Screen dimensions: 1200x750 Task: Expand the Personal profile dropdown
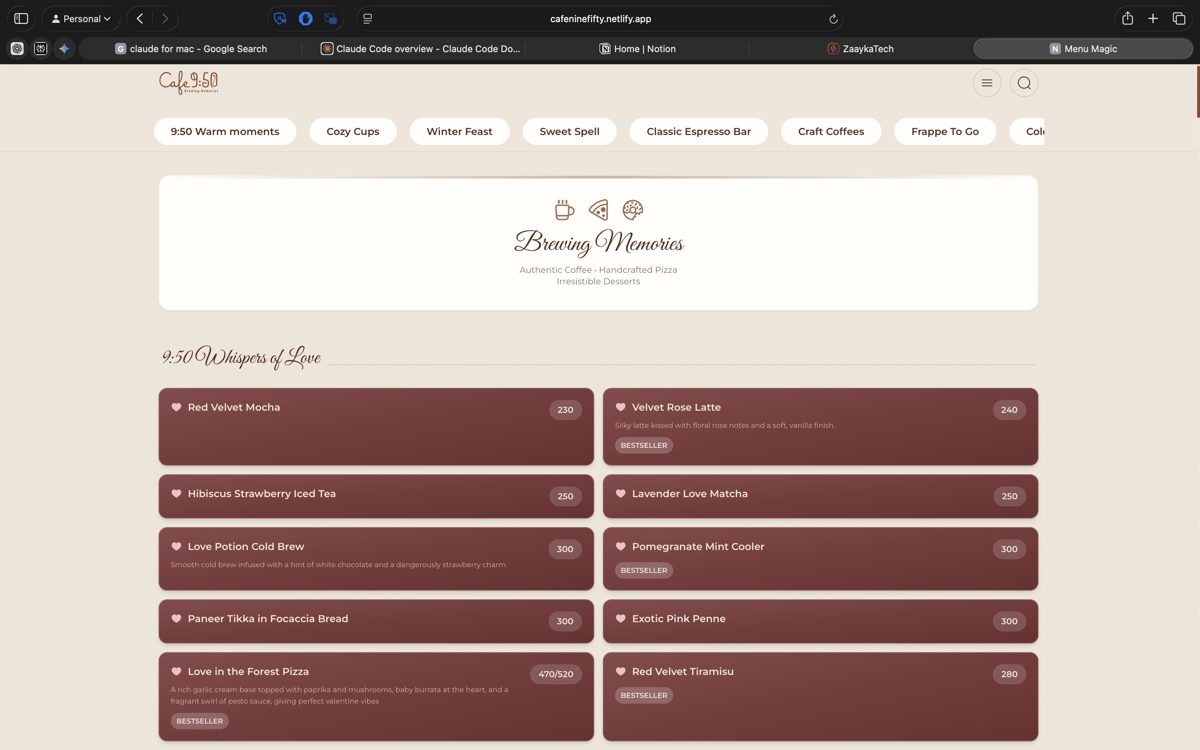coord(81,19)
